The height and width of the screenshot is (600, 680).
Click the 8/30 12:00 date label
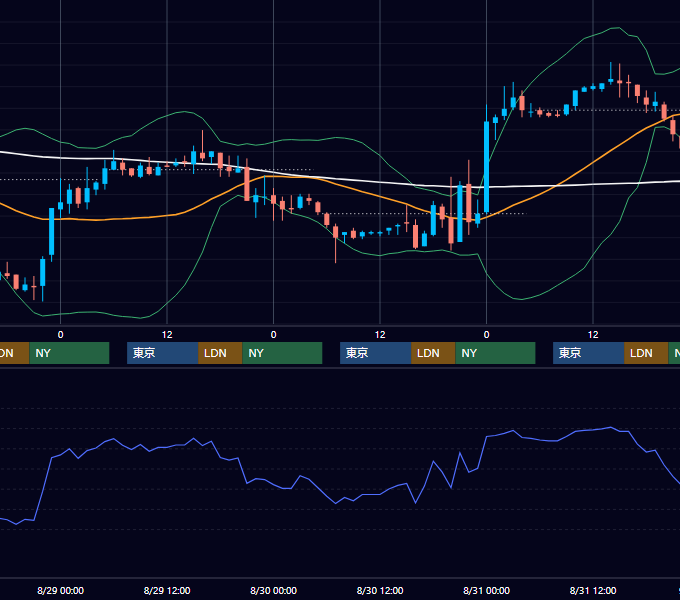click(x=380, y=590)
